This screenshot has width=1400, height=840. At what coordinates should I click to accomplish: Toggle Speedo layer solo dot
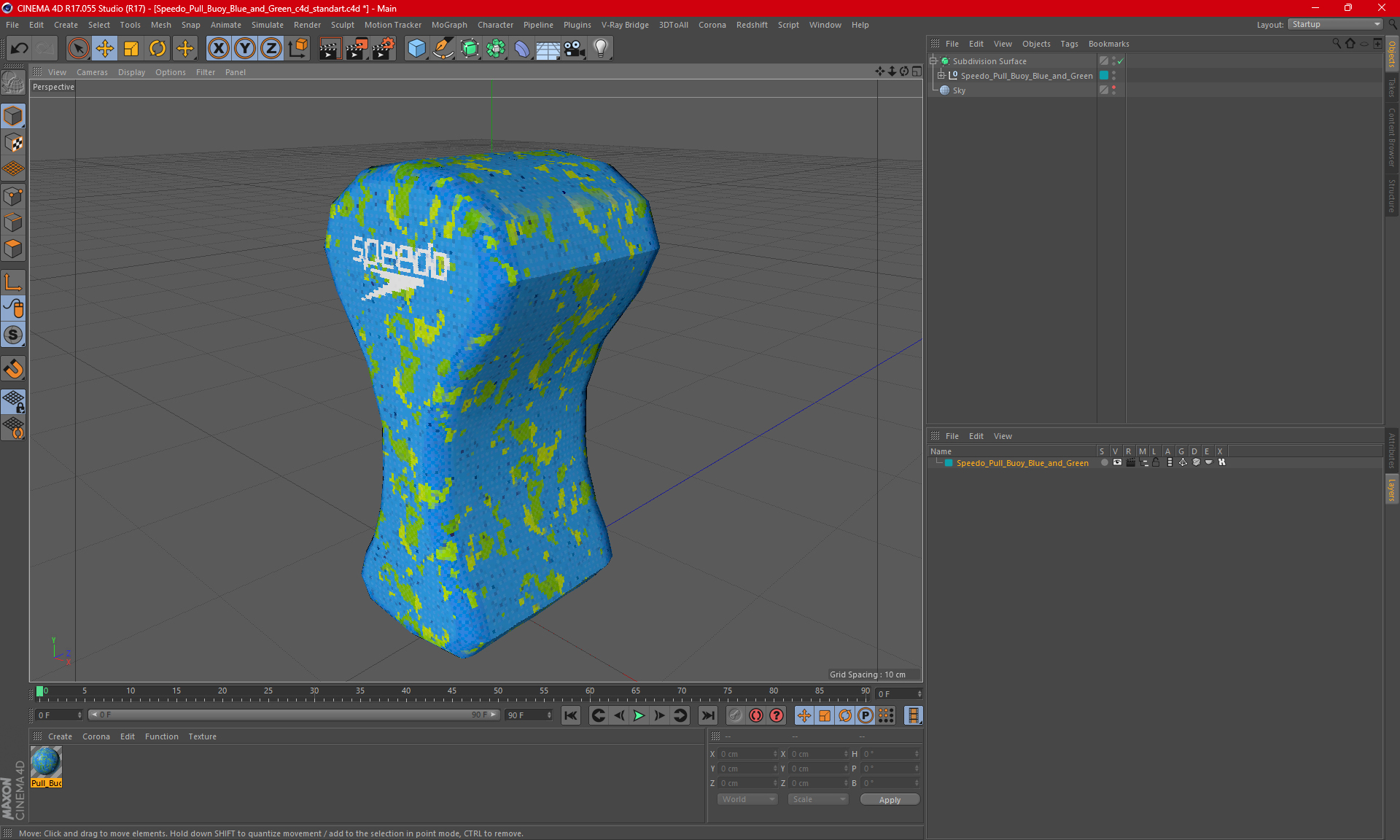pyautogui.click(x=1104, y=462)
